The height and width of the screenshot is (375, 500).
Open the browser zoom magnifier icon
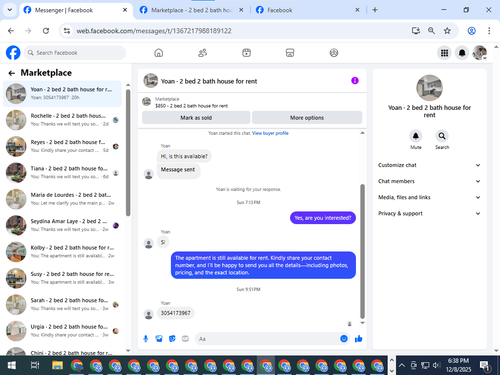tap(431, 31)
